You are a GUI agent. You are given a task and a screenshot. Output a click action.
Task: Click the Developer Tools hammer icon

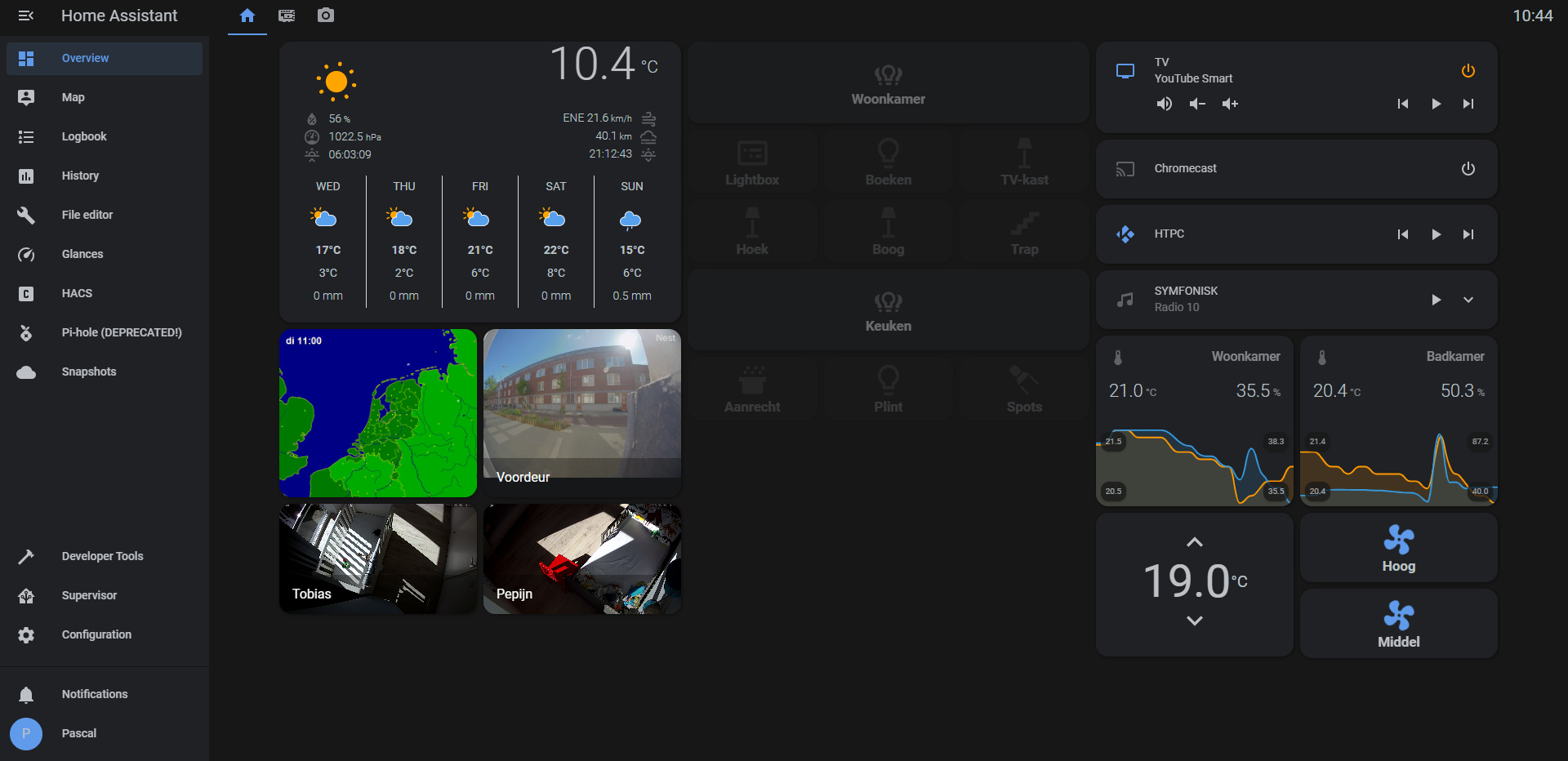tap(26, 557)
